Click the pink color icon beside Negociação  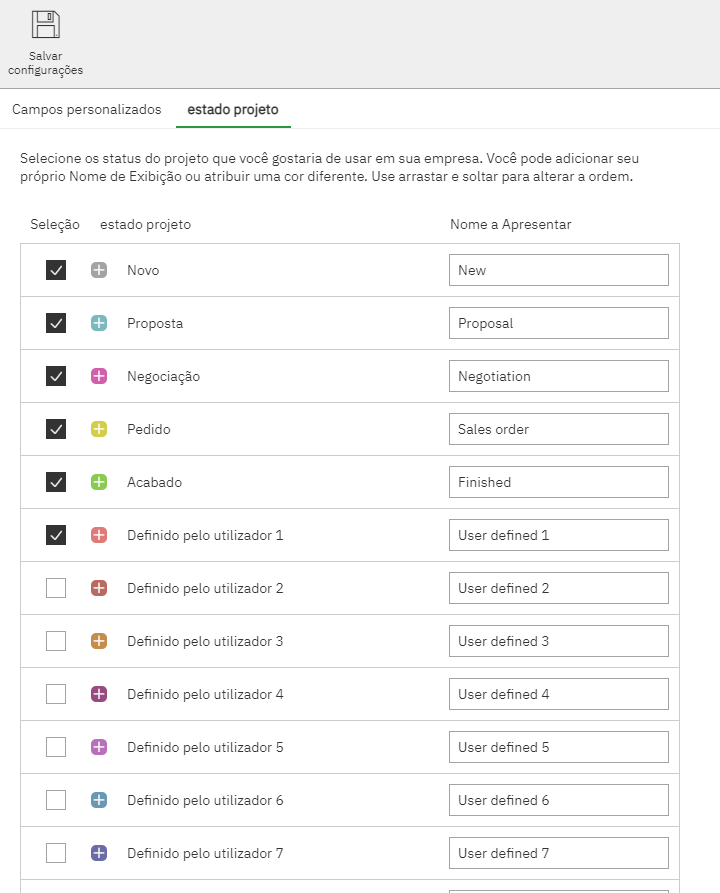(x=99, y=376)
